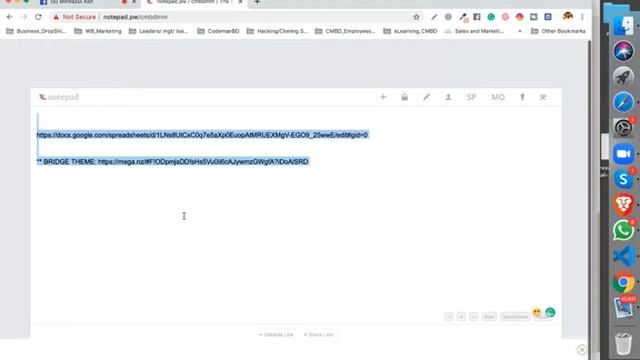Open Finder from the dock
The height and width of the screenshot is (360, 640).
(623, 25)
